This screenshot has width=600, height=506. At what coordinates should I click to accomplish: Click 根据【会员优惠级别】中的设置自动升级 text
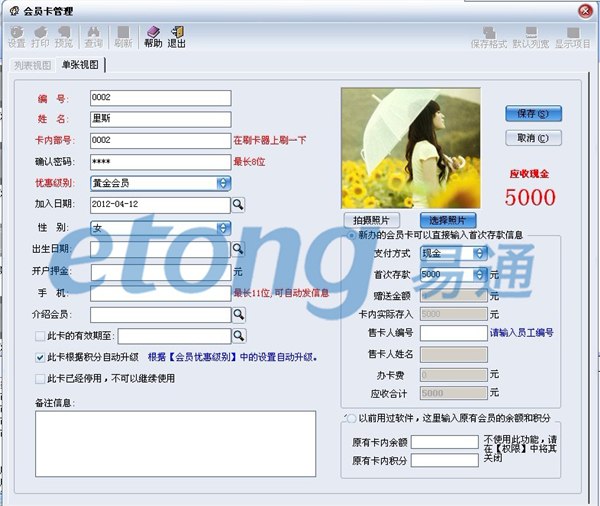pyautogui.click(x=233, y=357)
